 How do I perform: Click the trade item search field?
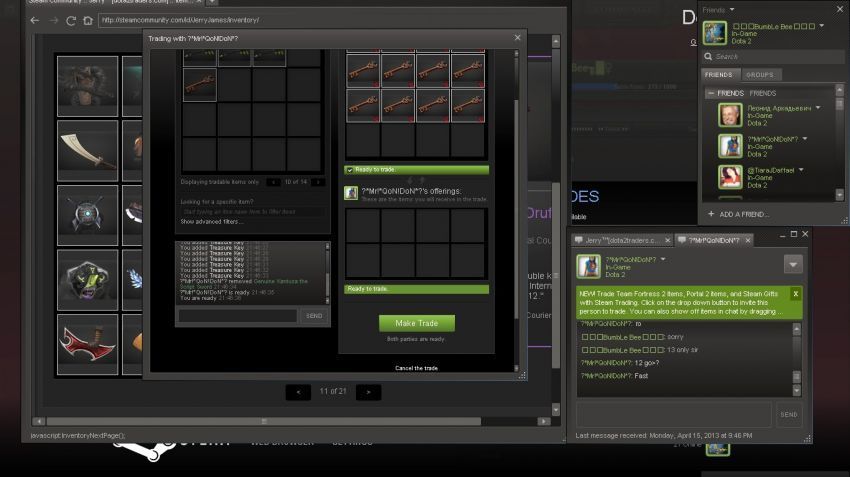[x=253, y=211]
